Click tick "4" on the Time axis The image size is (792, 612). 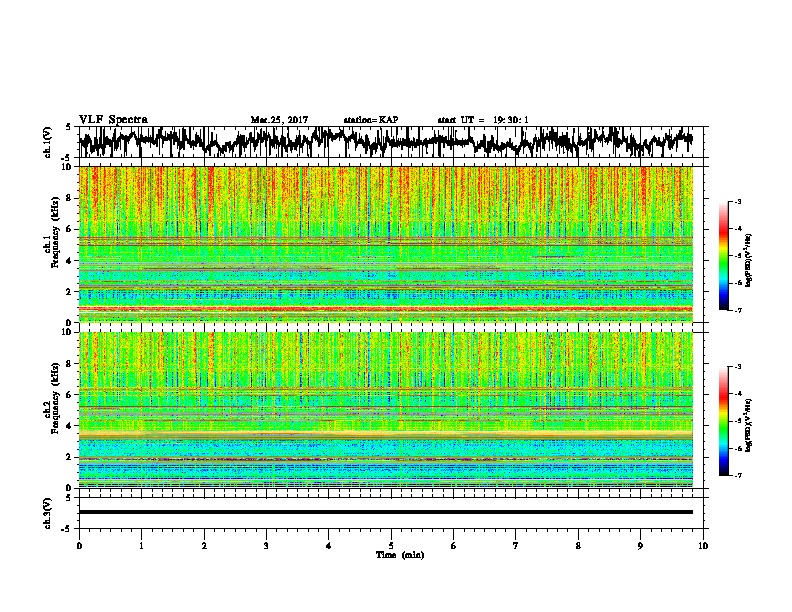(329, 546)
